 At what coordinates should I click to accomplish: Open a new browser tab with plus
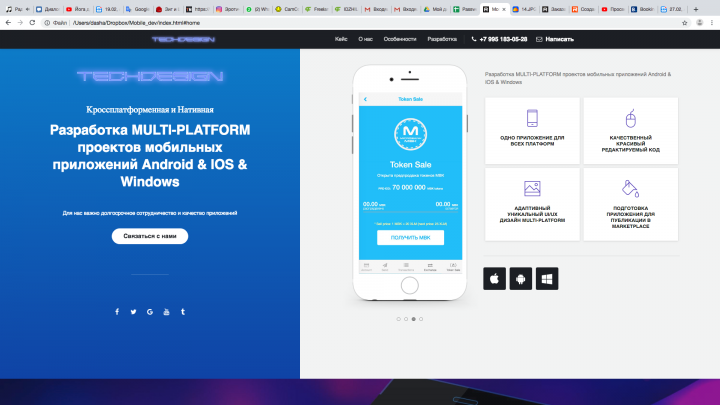click(696, 9)
